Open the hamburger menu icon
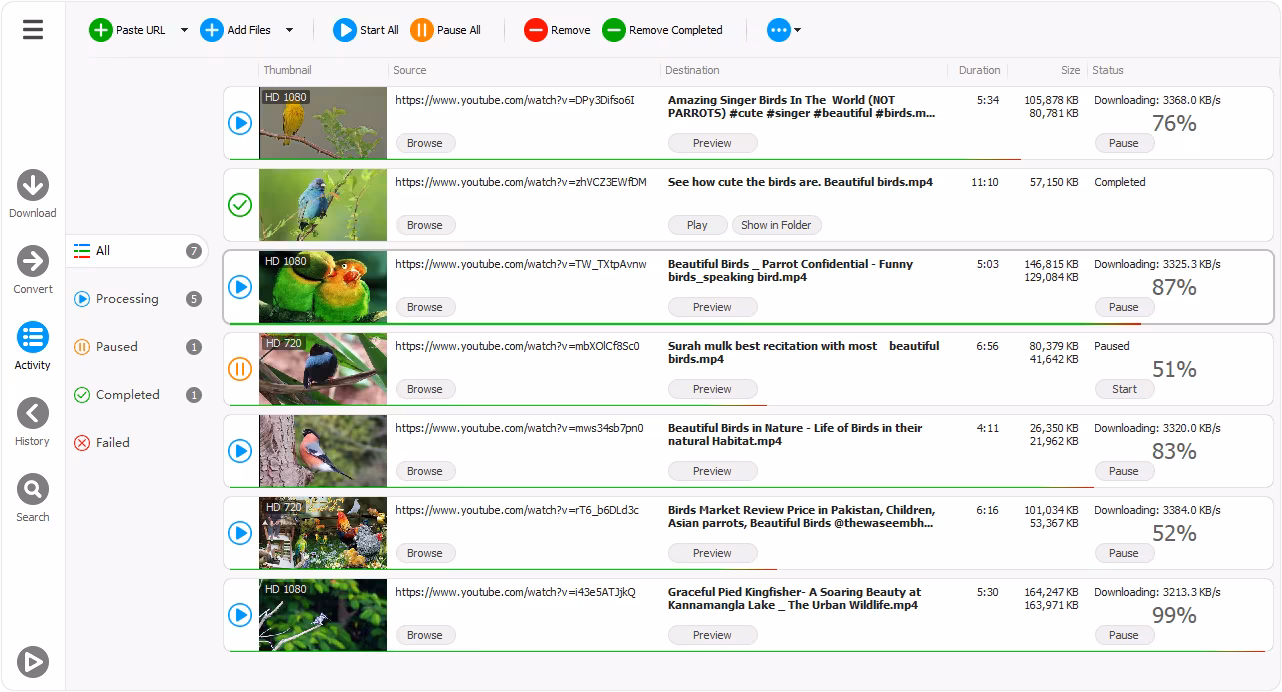 click(33, 30)
